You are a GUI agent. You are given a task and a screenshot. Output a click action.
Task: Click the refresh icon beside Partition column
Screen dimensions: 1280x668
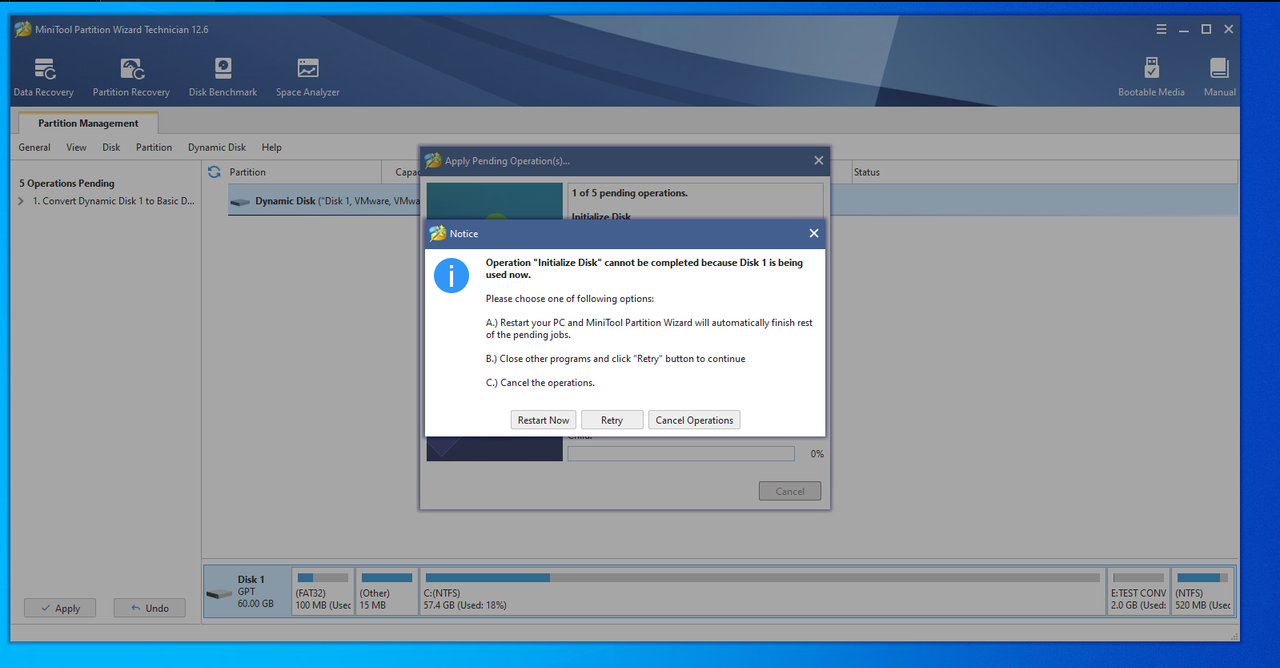click(x=214, y=172)
